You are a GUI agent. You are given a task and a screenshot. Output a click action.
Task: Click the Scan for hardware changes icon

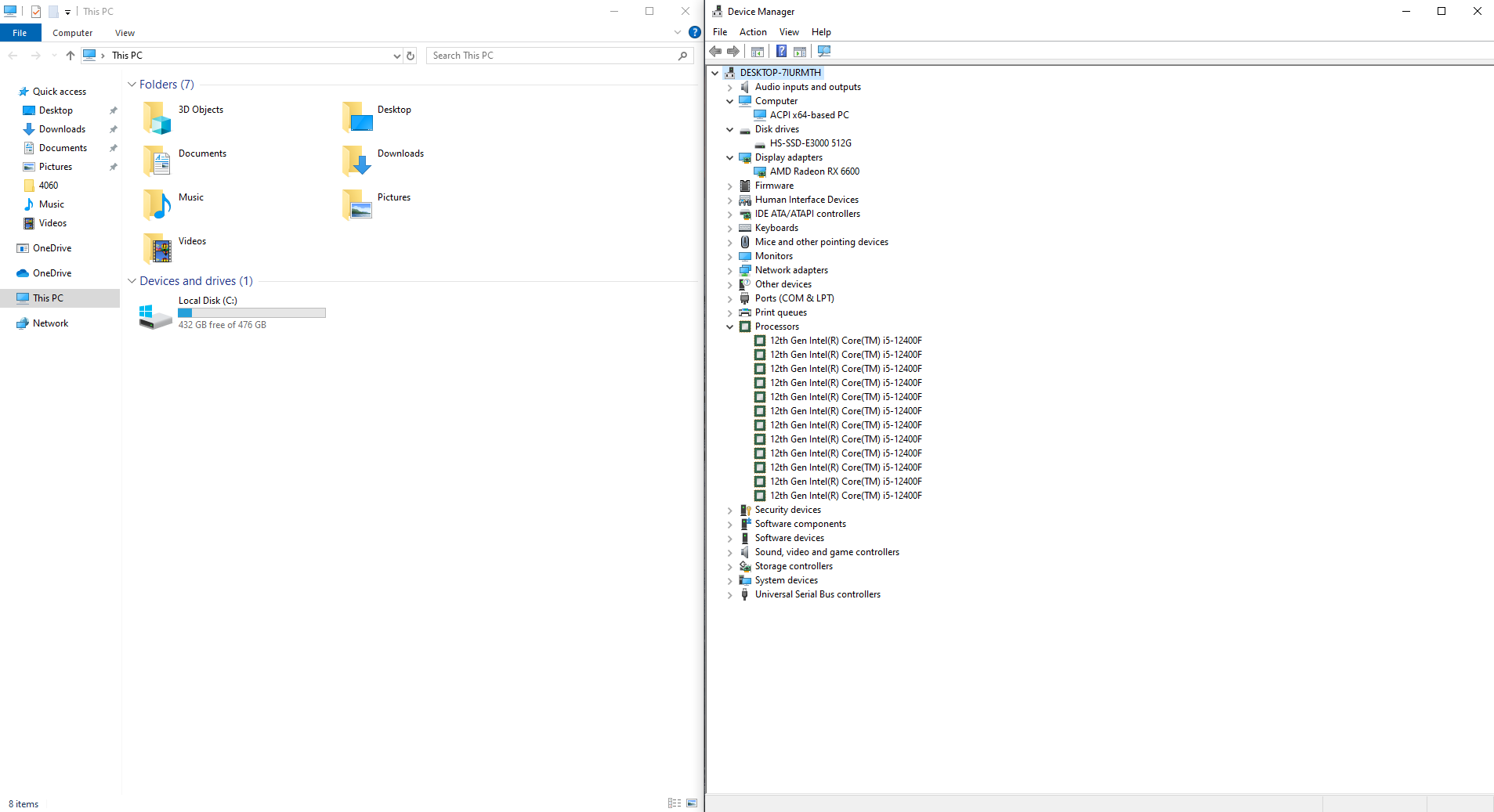pyautogui.click(x=823, y=51)
